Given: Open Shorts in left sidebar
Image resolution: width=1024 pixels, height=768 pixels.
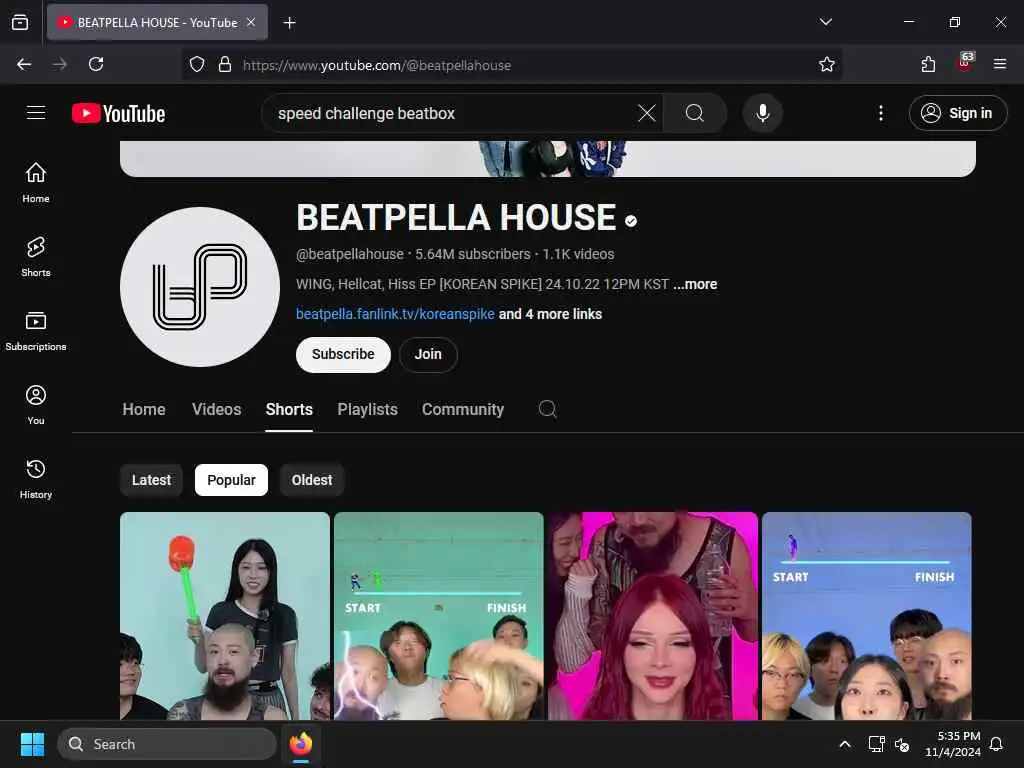Looking at the screenshot, I should [x=36, y=257].
